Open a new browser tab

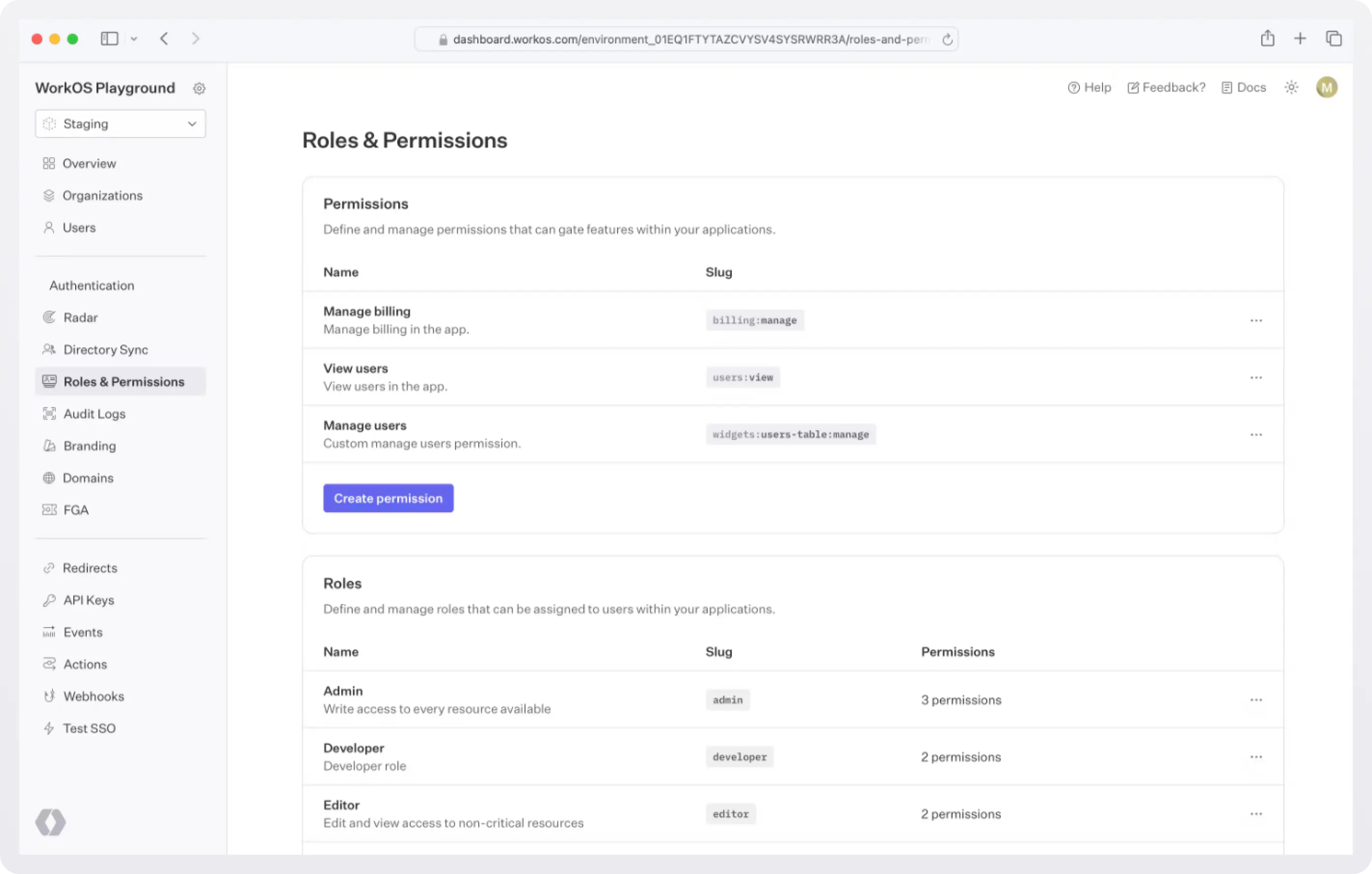pyautogui.click(x=1300, y=39)
